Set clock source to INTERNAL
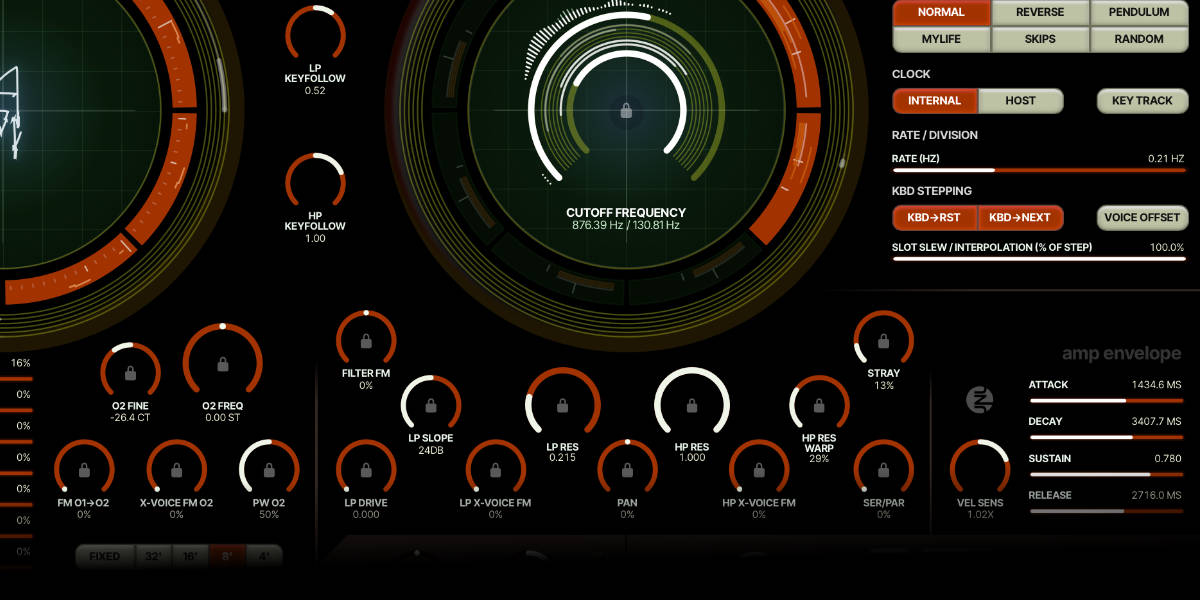 pyautogui.click(x=935, y=101)
